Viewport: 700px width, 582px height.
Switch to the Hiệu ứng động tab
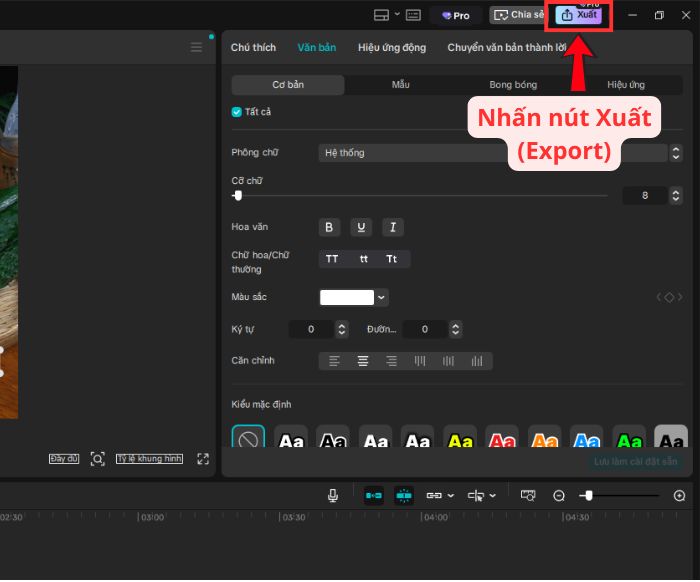tap(391, 47)
